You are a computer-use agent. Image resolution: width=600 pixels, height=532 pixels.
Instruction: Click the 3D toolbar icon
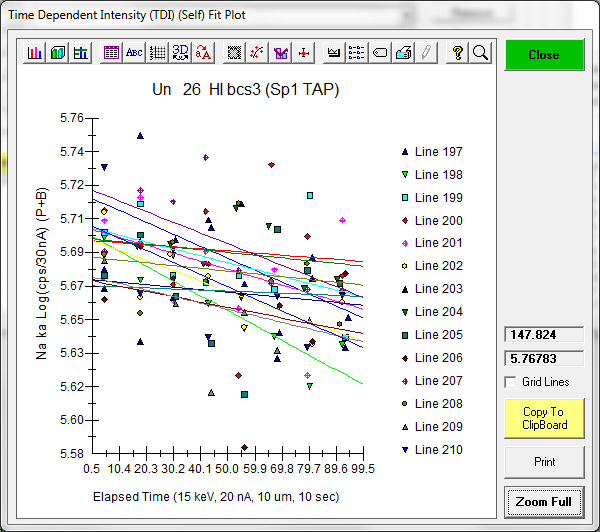(181, 53)
